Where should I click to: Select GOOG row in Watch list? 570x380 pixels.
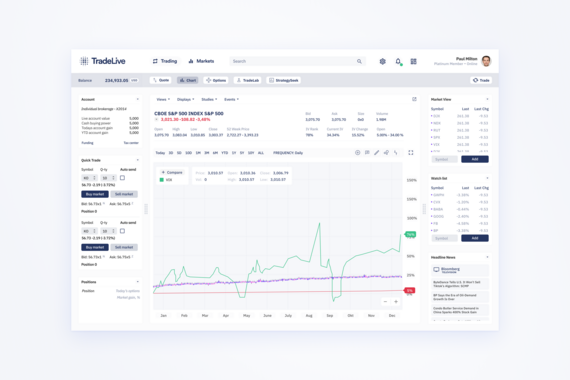[x=459, y=216]
